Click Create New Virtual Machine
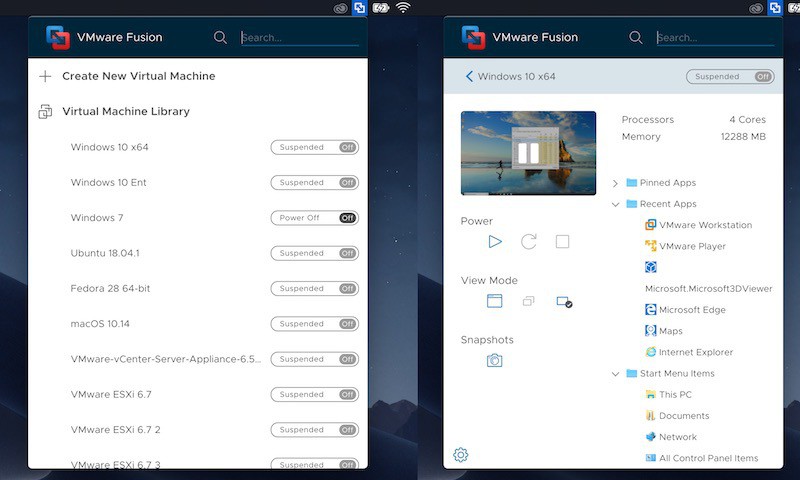 coord(139,76)
